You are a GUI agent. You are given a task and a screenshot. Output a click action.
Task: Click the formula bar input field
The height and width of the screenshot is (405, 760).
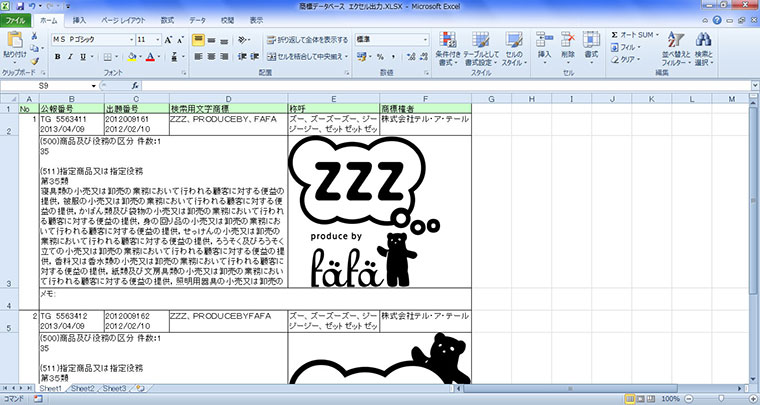tap(446, 86)
